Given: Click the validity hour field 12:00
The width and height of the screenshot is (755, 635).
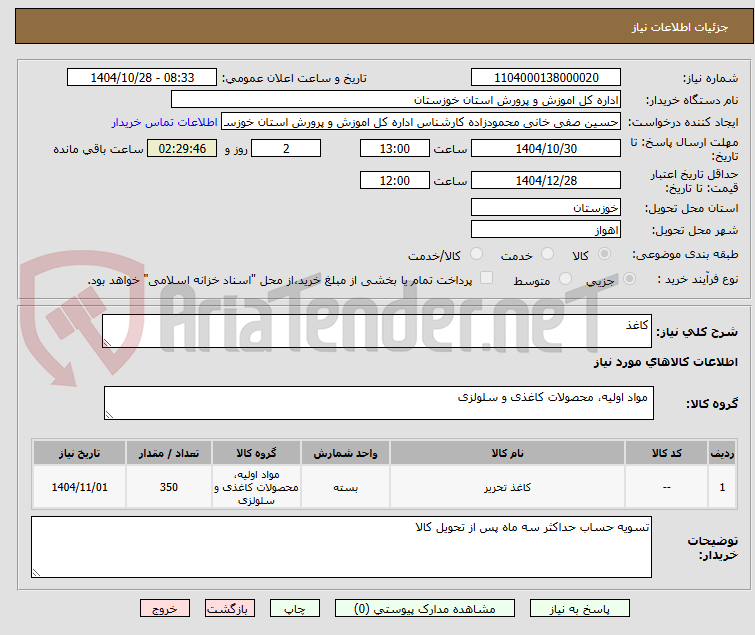Looking at the screenshot, I should pyautogui.click(x=394, y=181).
